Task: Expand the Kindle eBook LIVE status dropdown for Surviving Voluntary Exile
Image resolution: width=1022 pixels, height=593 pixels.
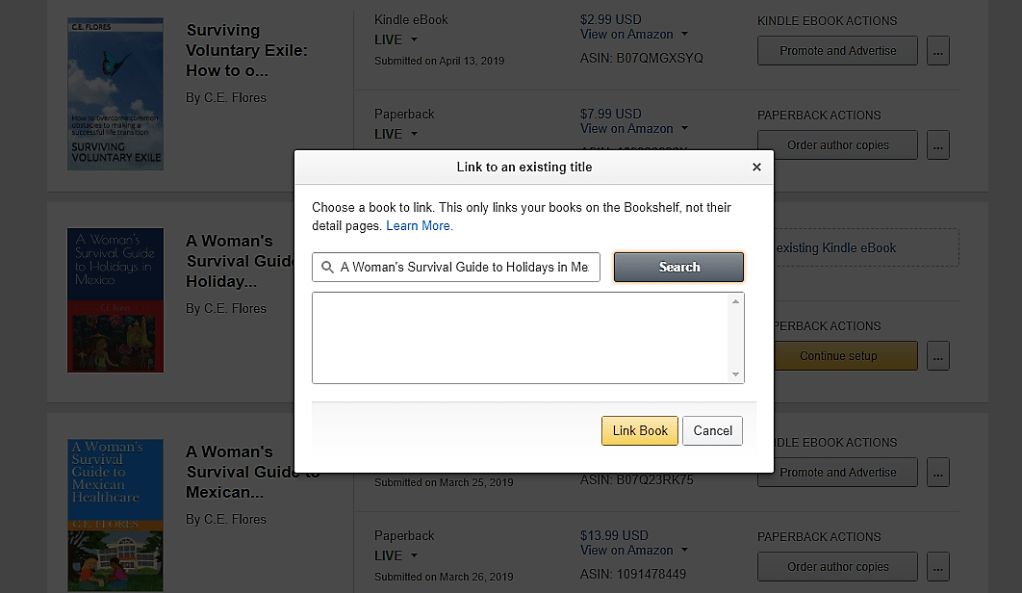Action: 396,40
